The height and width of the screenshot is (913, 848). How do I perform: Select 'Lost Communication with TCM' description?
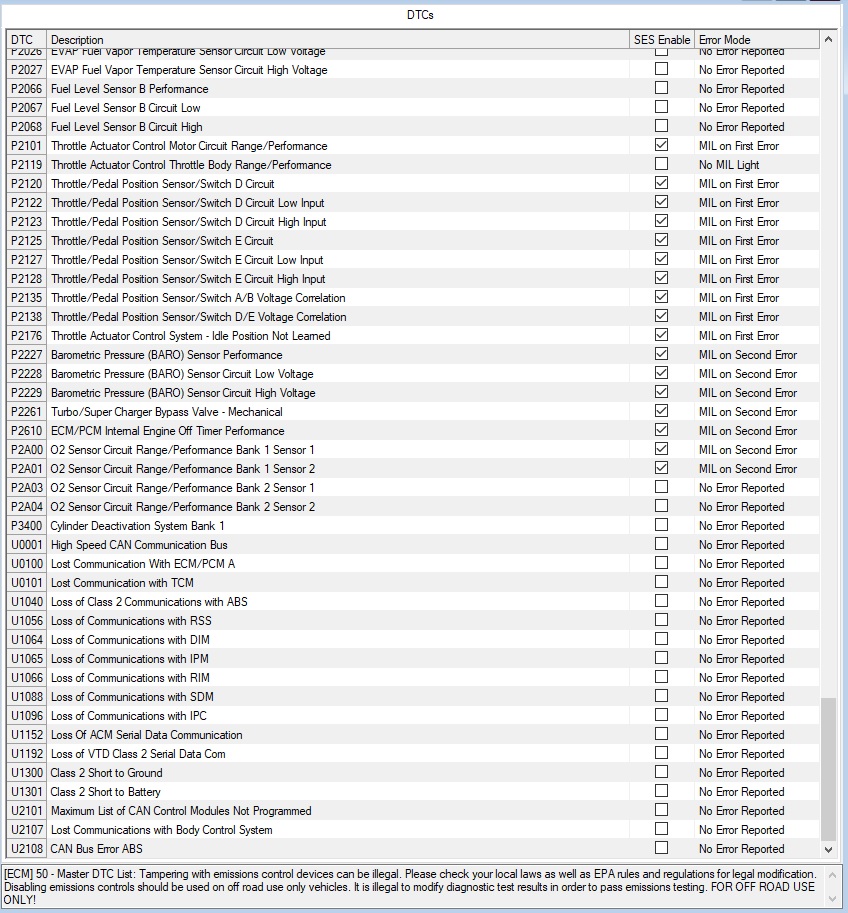coord(122,583)
